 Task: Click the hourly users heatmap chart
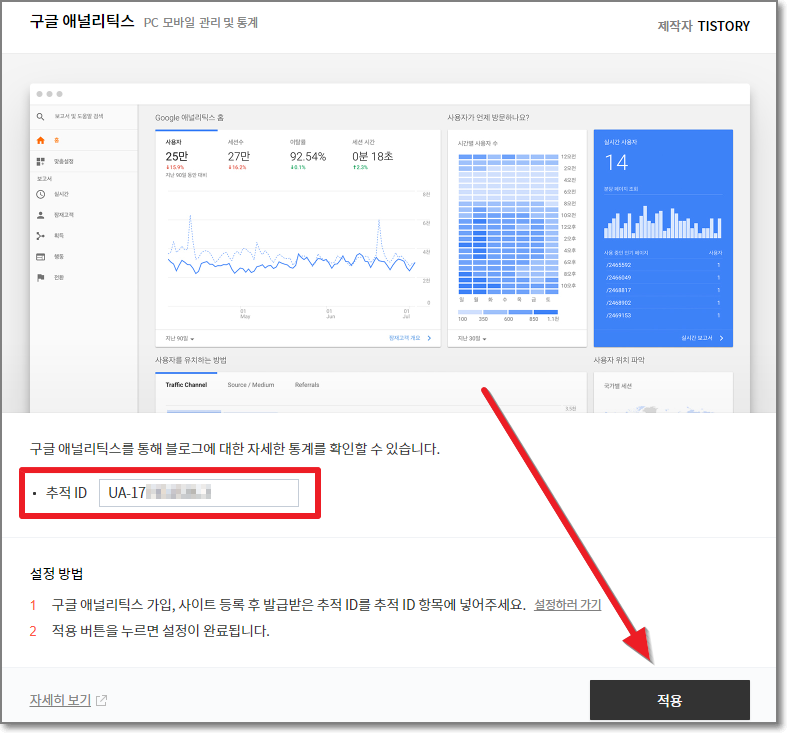508,224
